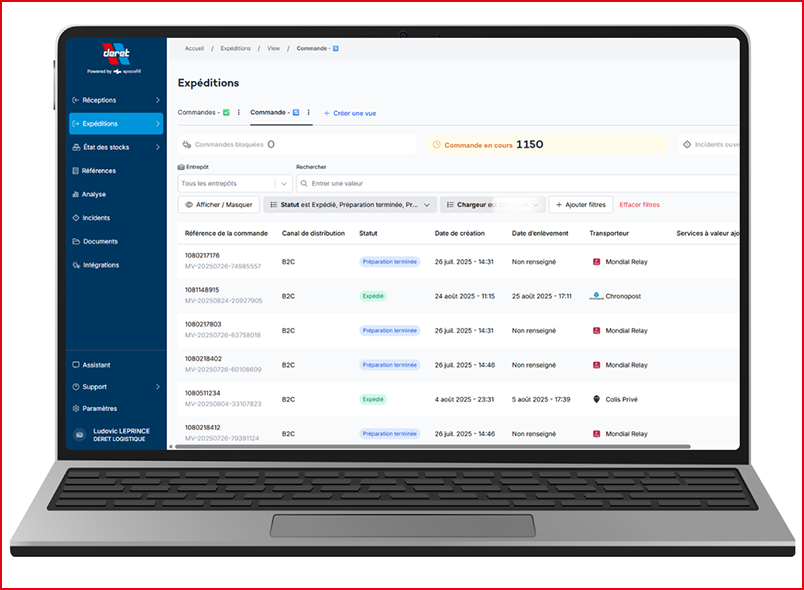Open options menu for the Commandes view

point(239,113)
